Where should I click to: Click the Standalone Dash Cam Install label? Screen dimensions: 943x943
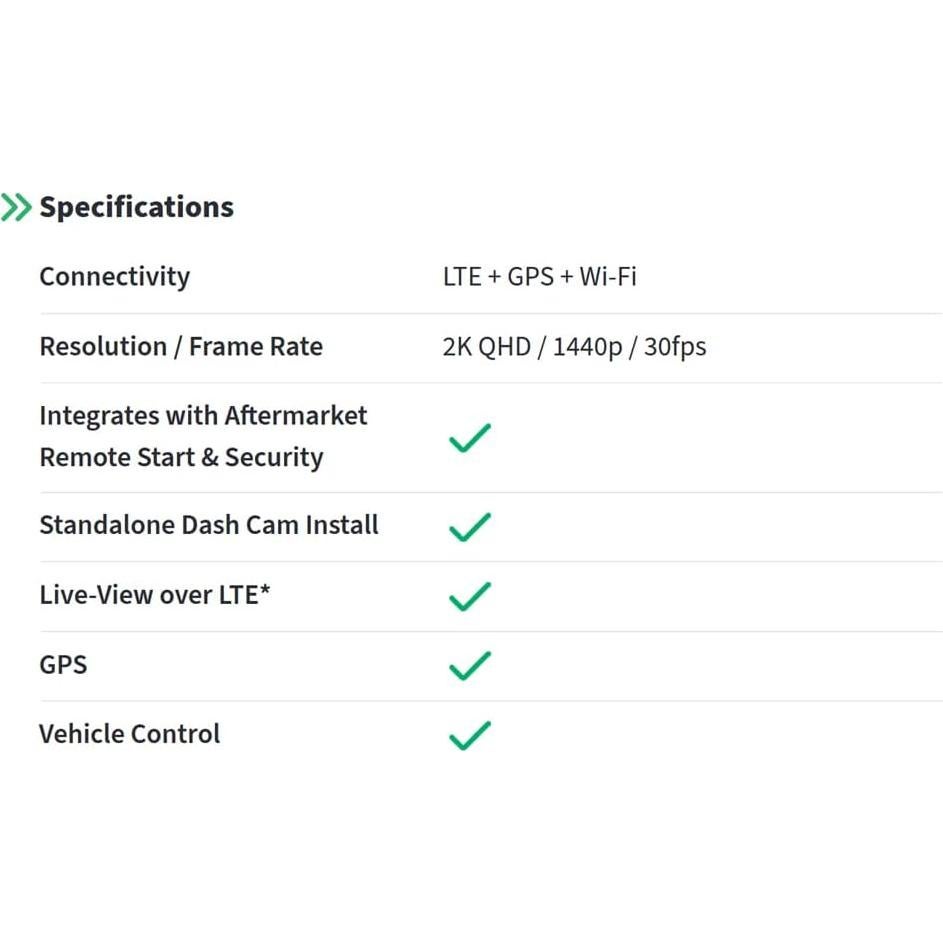click(208, 525)
